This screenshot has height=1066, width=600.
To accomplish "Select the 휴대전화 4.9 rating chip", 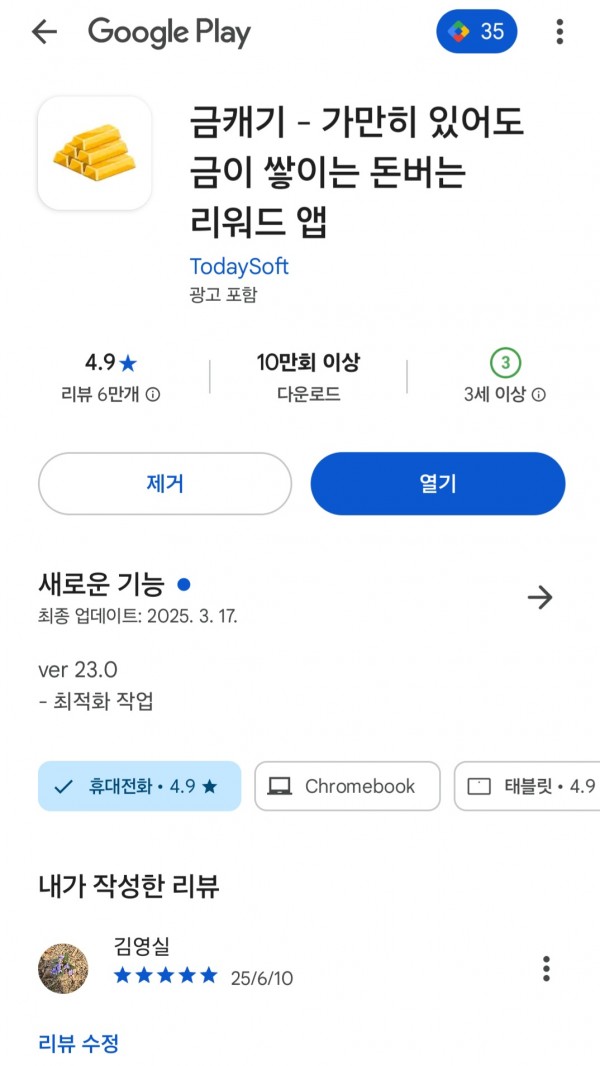I will [x=139, y=787].
